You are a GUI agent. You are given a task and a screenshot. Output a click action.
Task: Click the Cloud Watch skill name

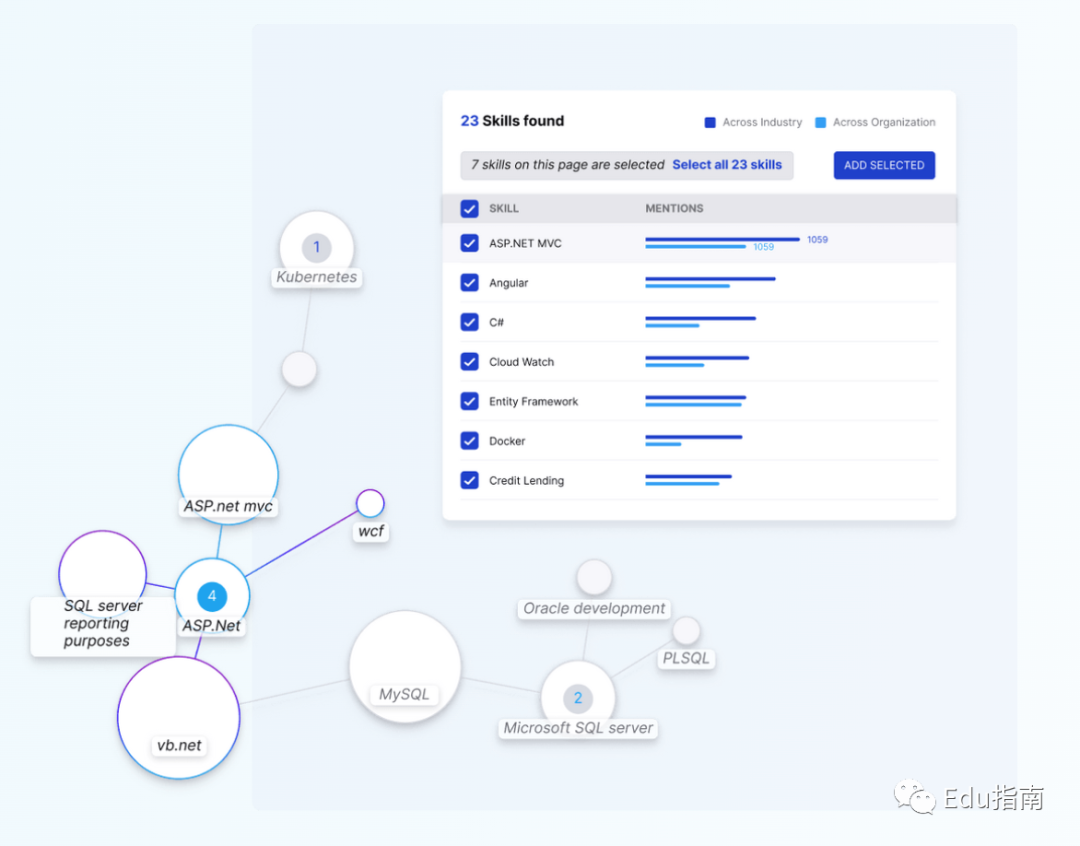click(521, 362)
